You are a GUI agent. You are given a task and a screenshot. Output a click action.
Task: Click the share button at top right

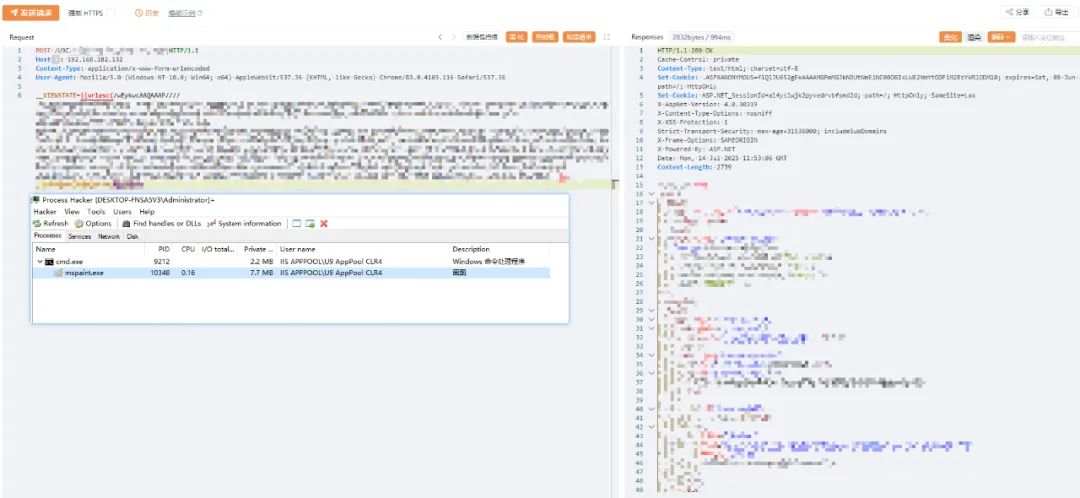click(1016, 13)
